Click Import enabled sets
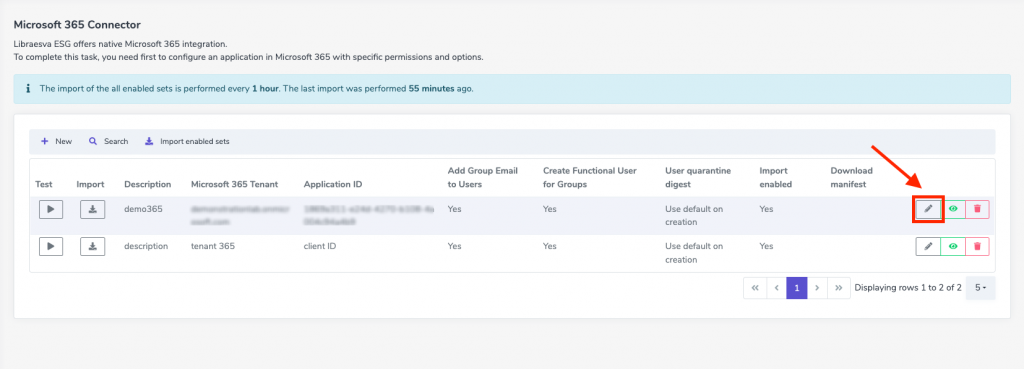The width and height of the screenshot is (1024, 369). tap(187, 141)
